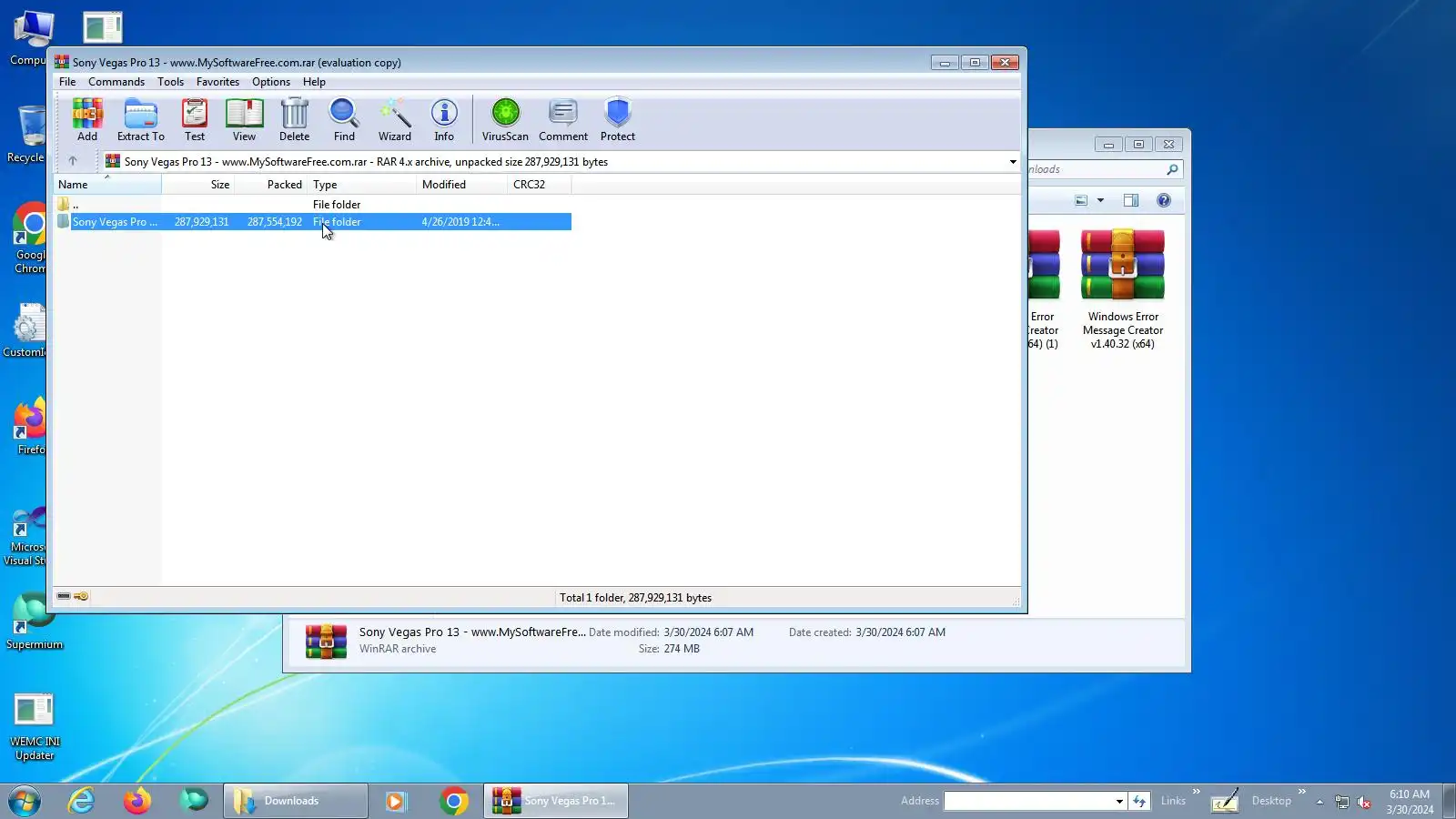Sort by the Size column header

(198, 185)
